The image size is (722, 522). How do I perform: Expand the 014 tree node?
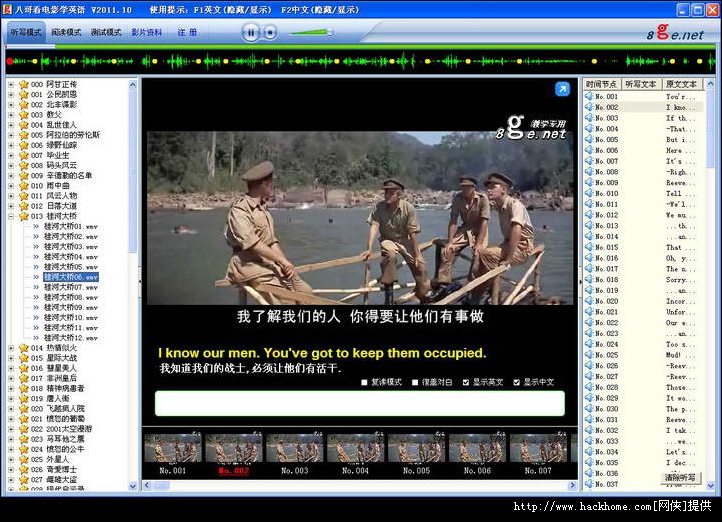click(11, 348)
